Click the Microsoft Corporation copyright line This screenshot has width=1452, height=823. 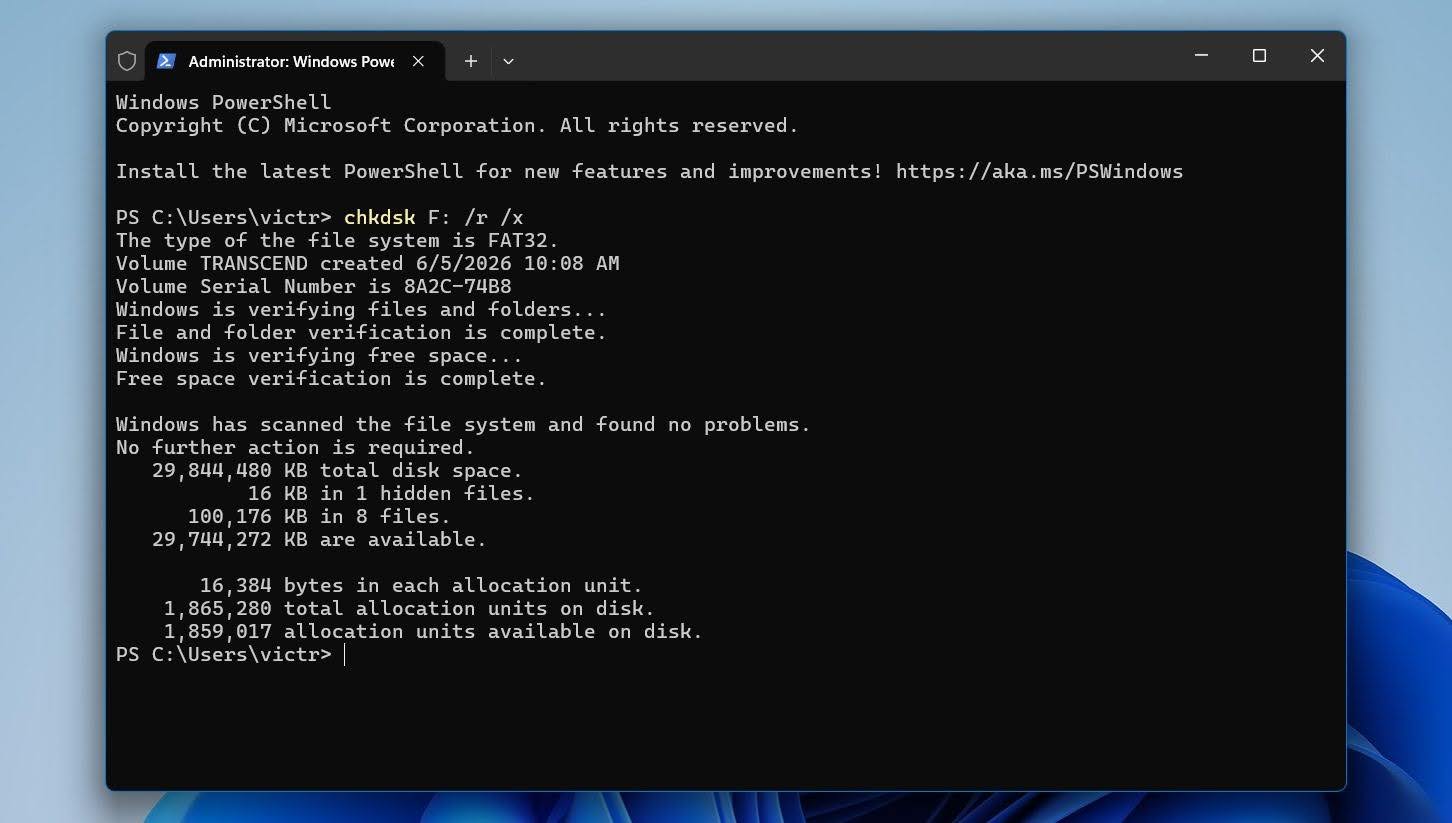[457, 125]
